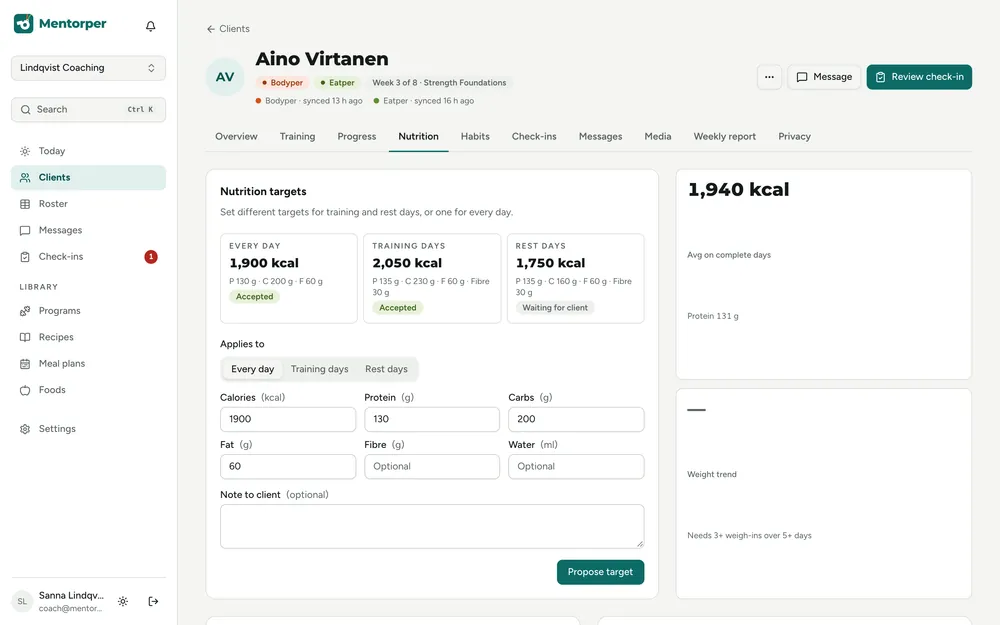Click the Eatper synced 16 h ago status
Screen dimensions: 1000x625
(423, 101)
